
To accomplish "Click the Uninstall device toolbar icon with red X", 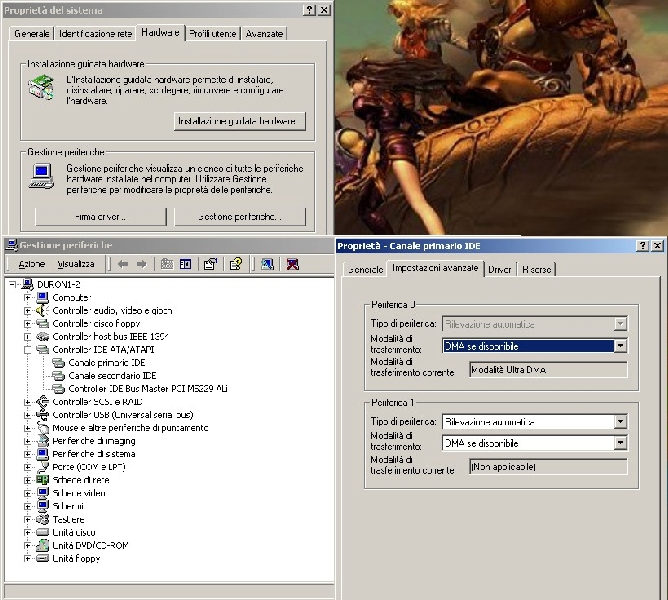I will pyautogui.click(x=293, y=264).
